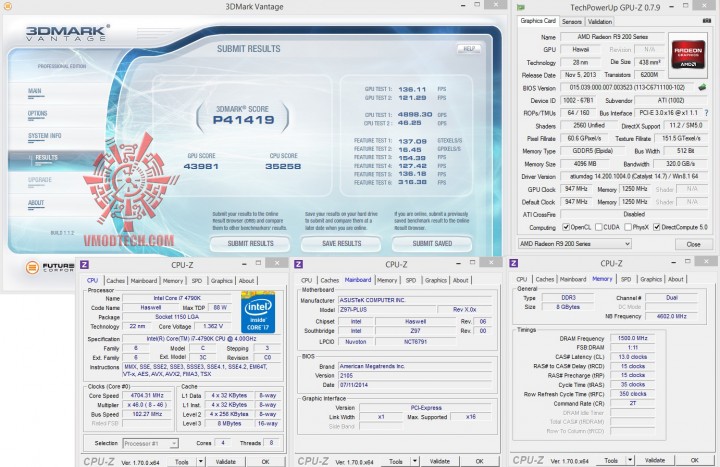Open About tab in CPU-Z CPU window
The width and height of the screenshot is (720, 467).
click(x=247, y=281)
